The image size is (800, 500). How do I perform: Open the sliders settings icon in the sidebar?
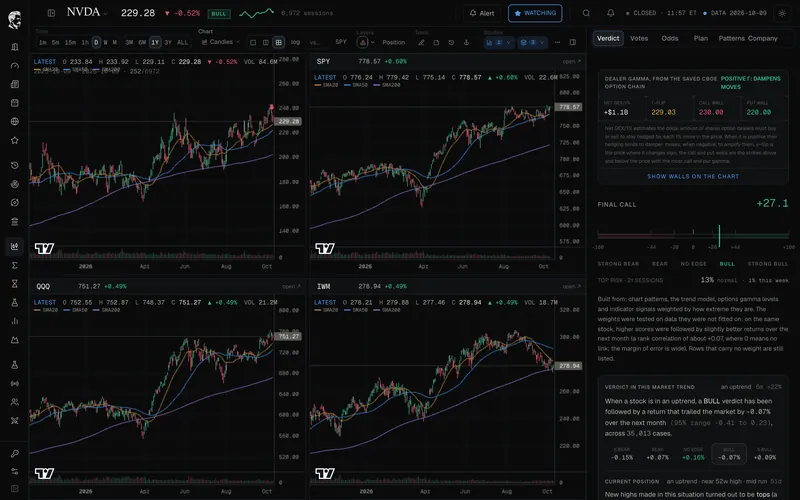point(15,471)
